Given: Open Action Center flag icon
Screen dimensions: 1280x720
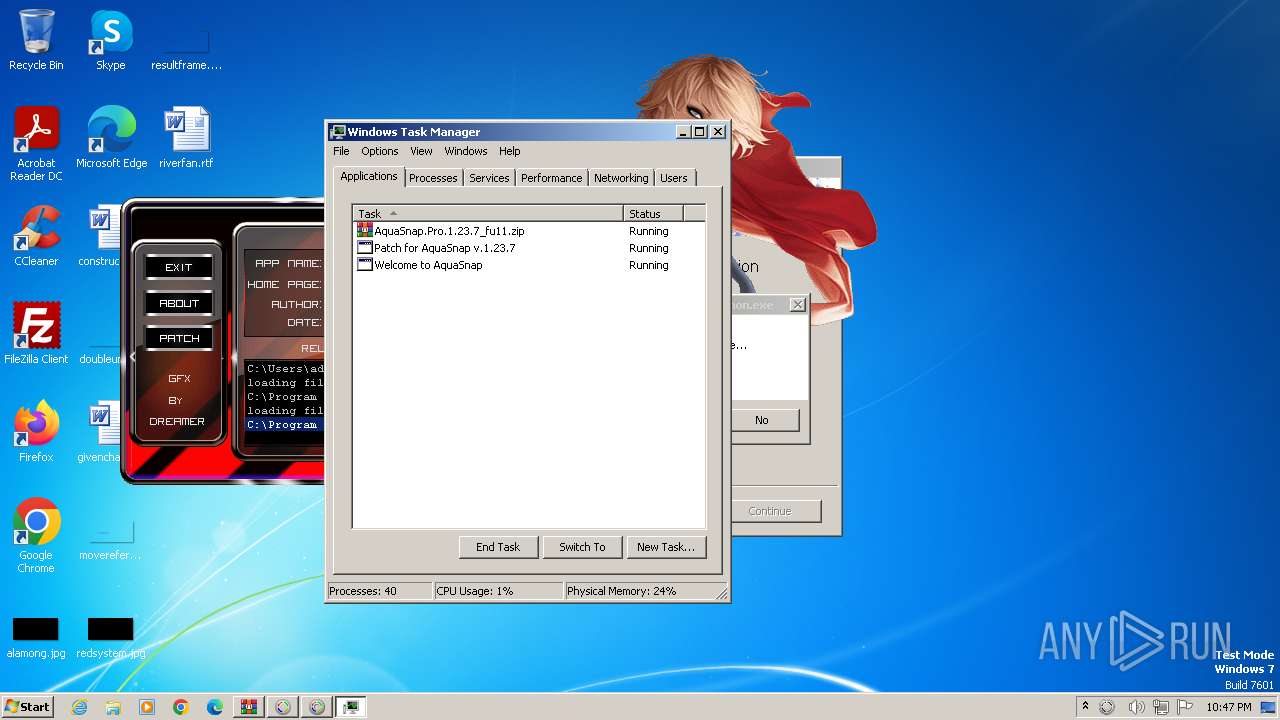Looking at the screenshot, I should click(x=1183, y=707).
